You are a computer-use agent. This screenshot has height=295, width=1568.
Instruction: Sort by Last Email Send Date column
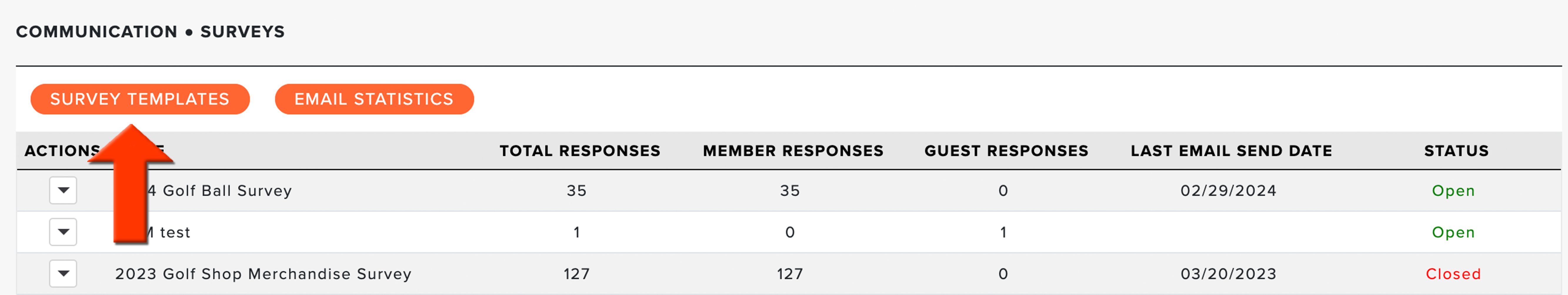click(x=1231, y=151)
